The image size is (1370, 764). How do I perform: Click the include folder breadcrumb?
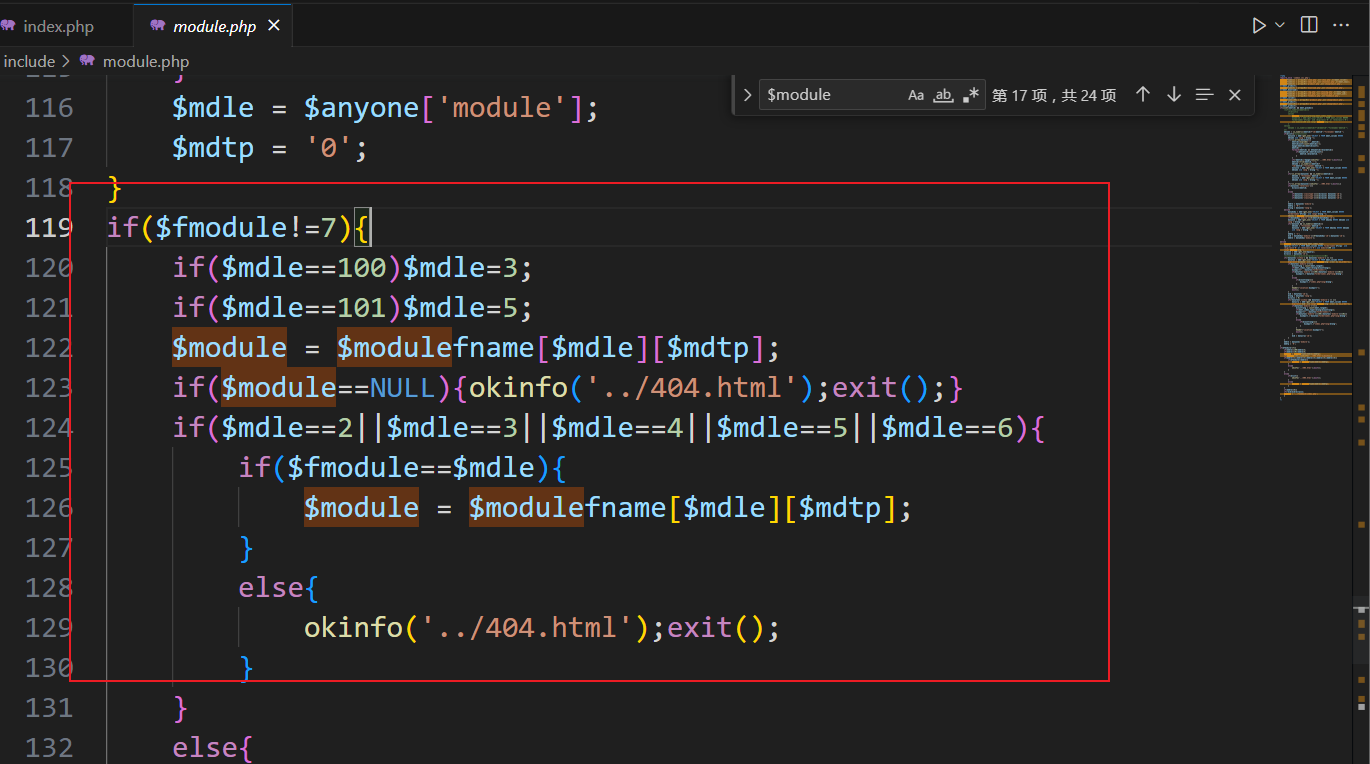click(x=29, y=61)
